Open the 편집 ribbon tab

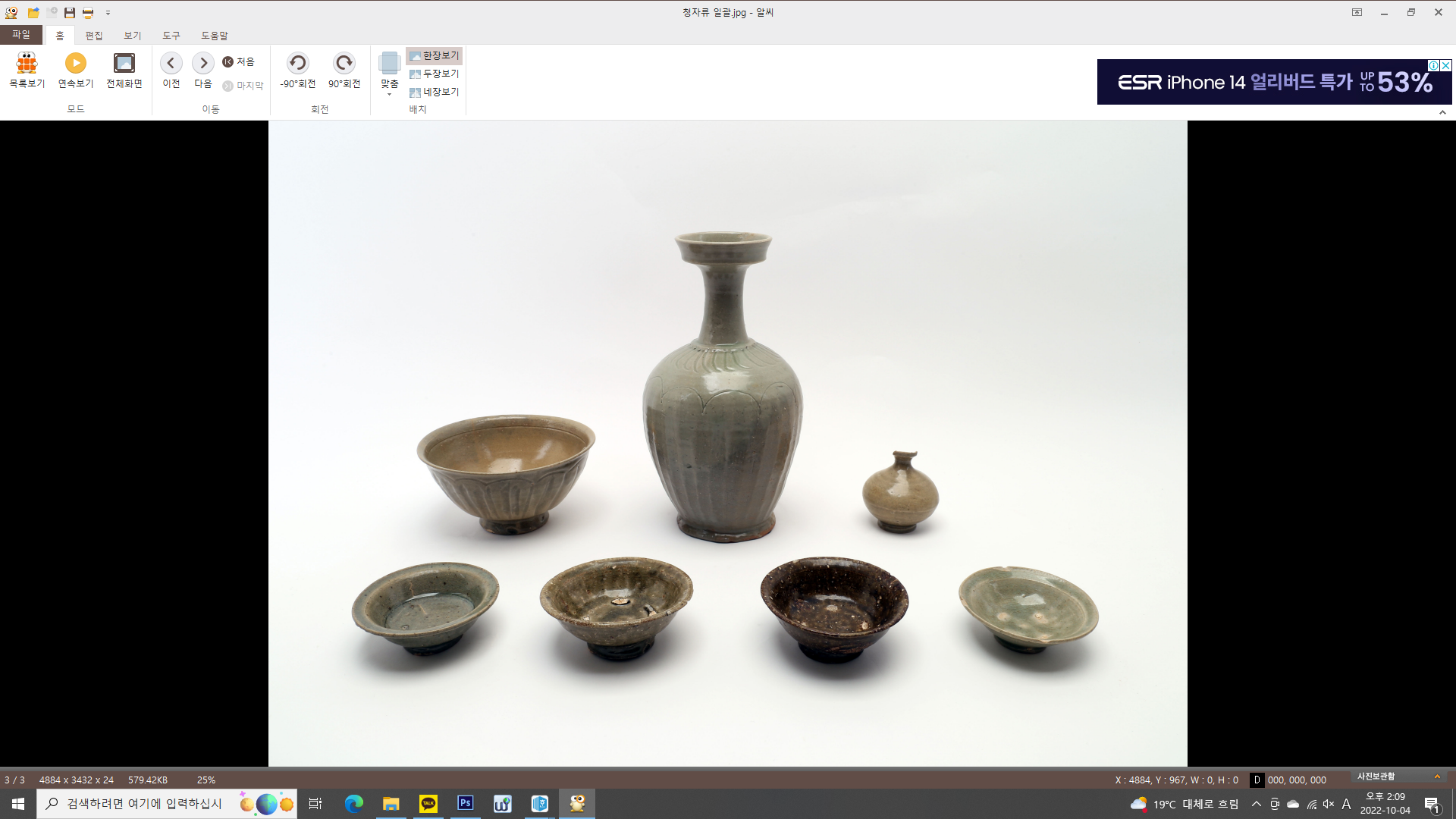click(x=93, y=36)
